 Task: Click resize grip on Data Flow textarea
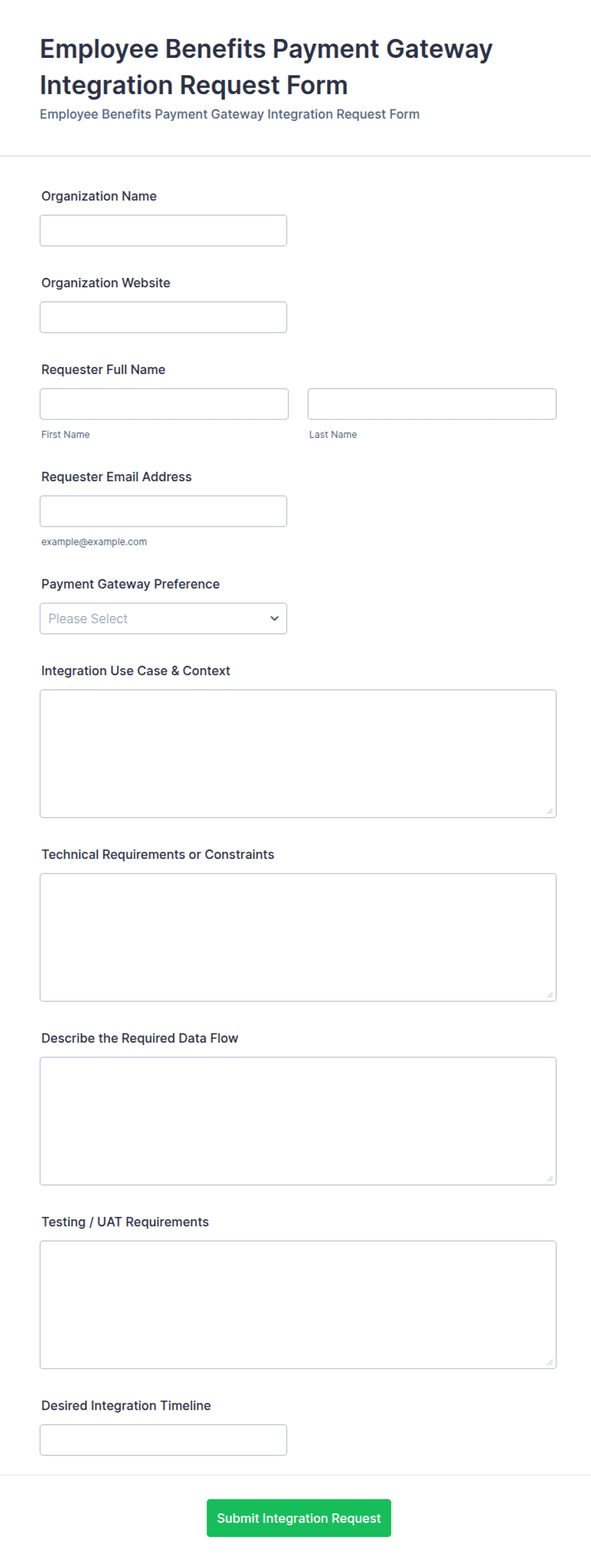550,1178
